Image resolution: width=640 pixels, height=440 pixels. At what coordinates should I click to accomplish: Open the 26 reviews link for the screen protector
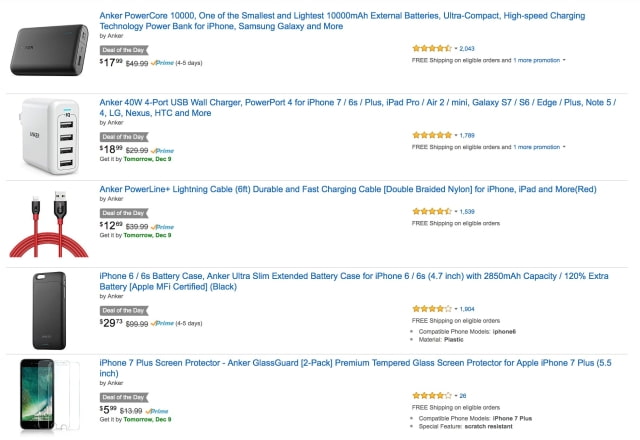click(x=462, y=396)
